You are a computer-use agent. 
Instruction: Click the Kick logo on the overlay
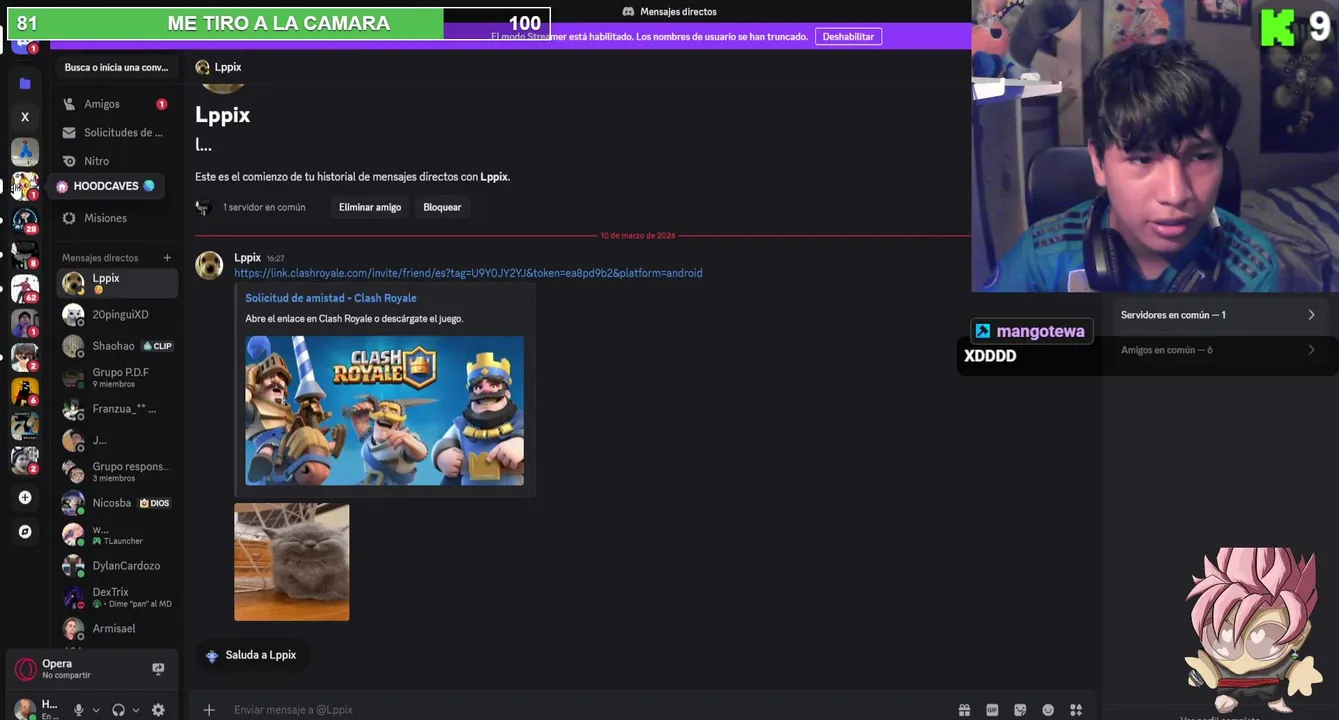[1277, 27]
